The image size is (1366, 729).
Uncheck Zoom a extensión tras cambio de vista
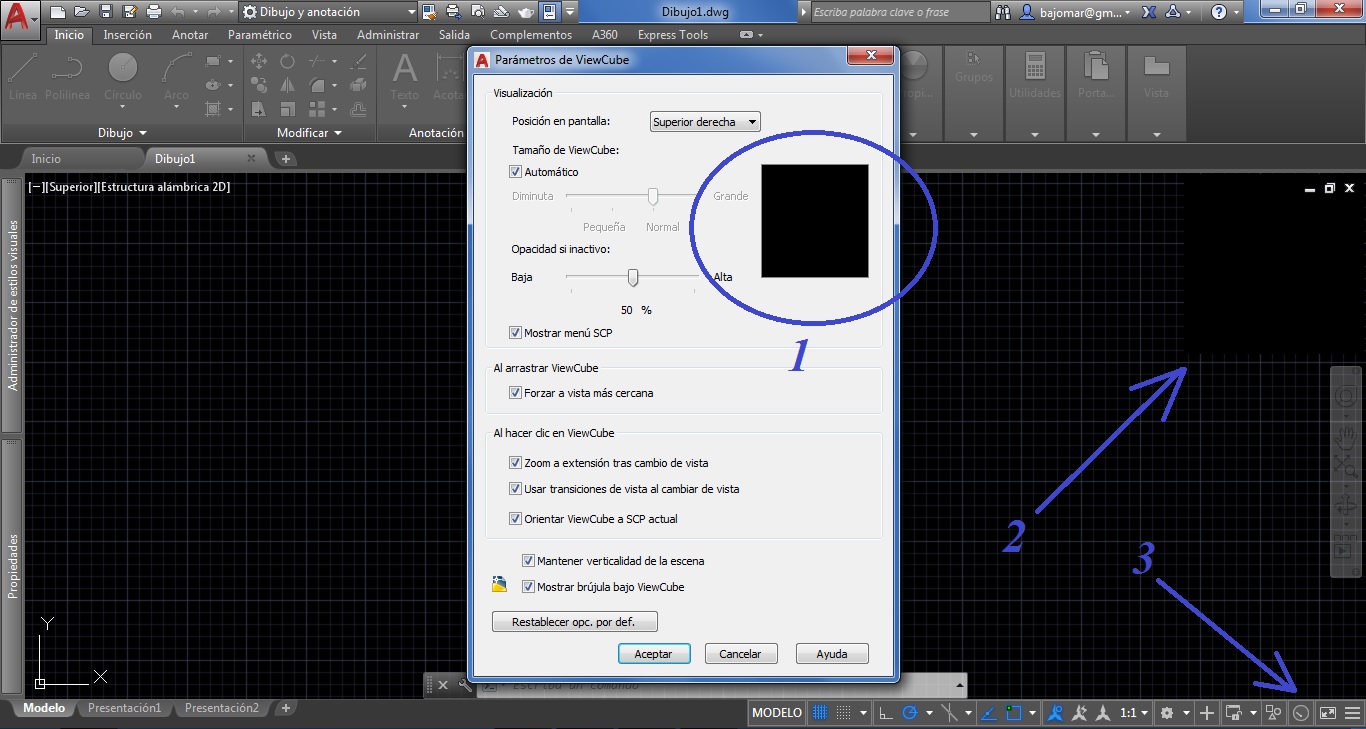515,463
